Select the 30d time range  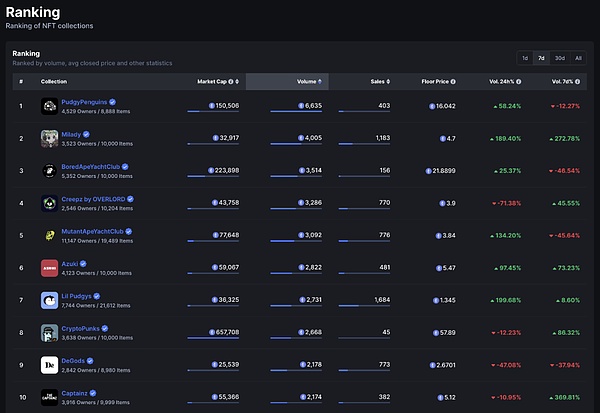point(560,58)
